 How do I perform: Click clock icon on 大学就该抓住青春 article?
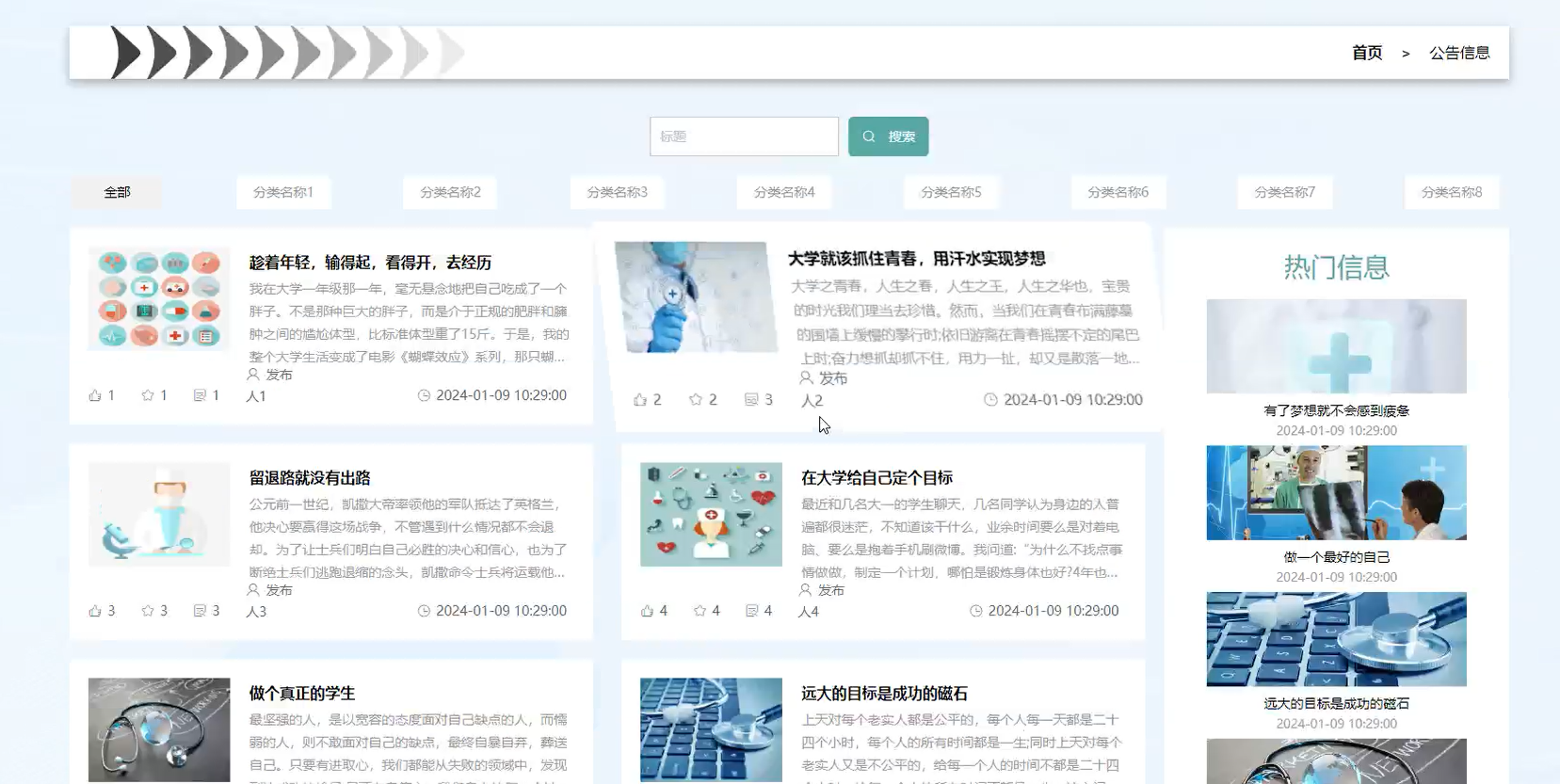click(990, 399)
